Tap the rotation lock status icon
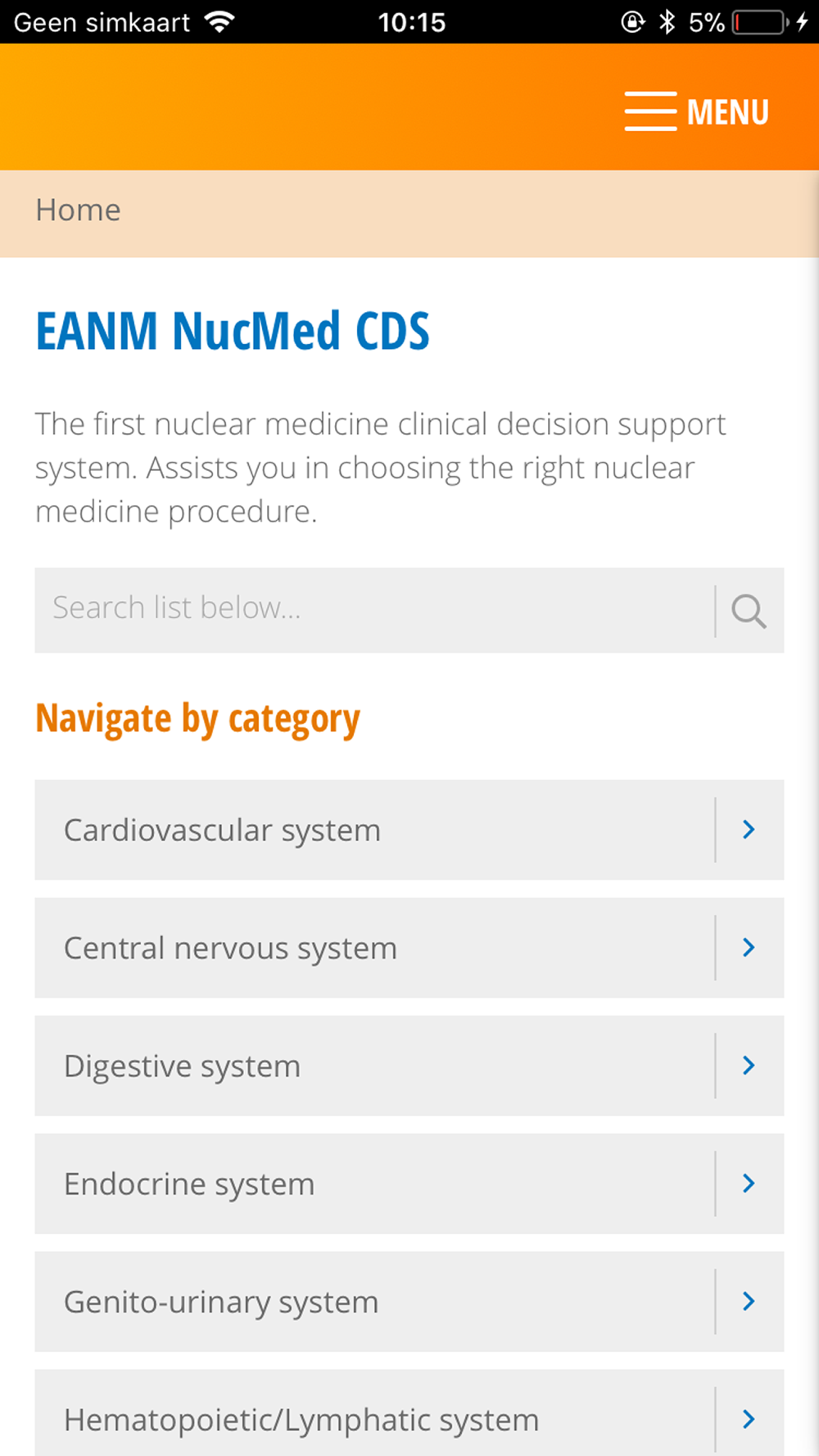 click(632, 22)
